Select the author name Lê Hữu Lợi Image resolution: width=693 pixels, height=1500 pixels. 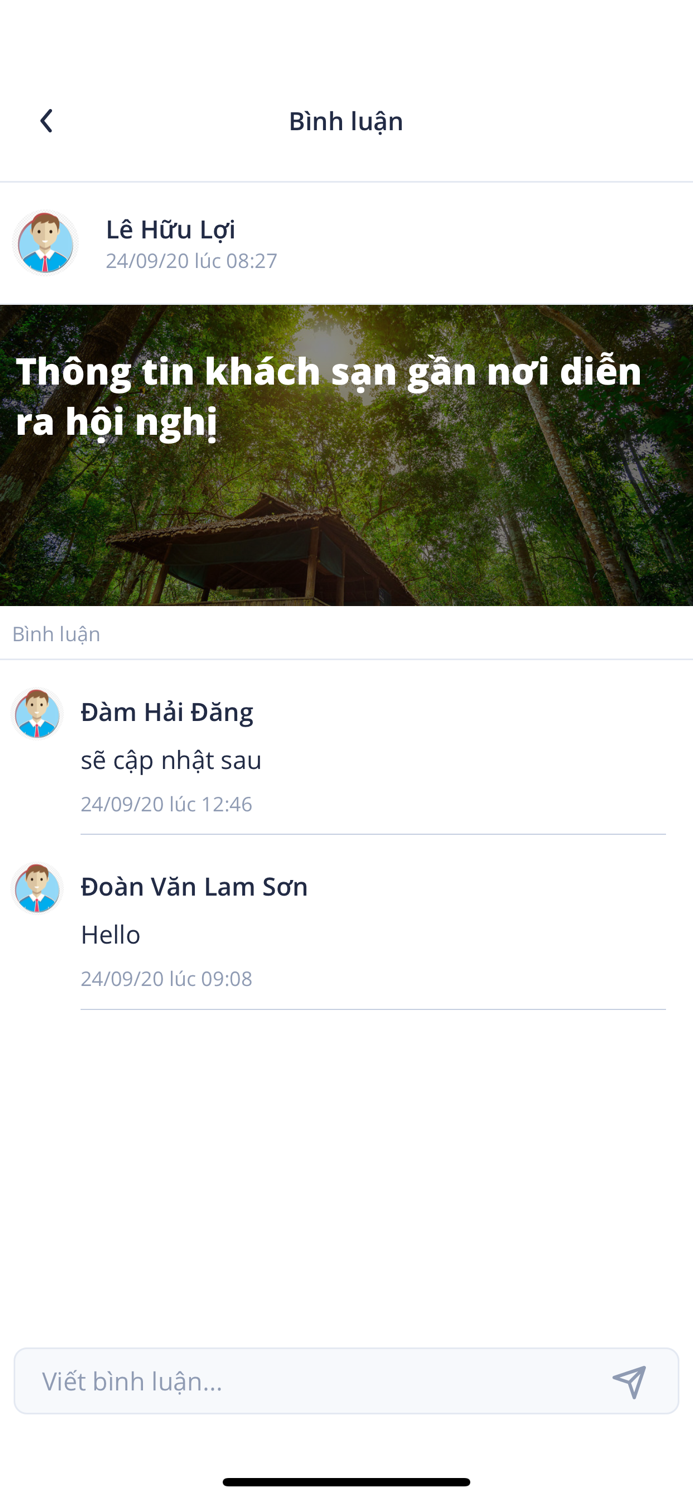pos(170,229)
